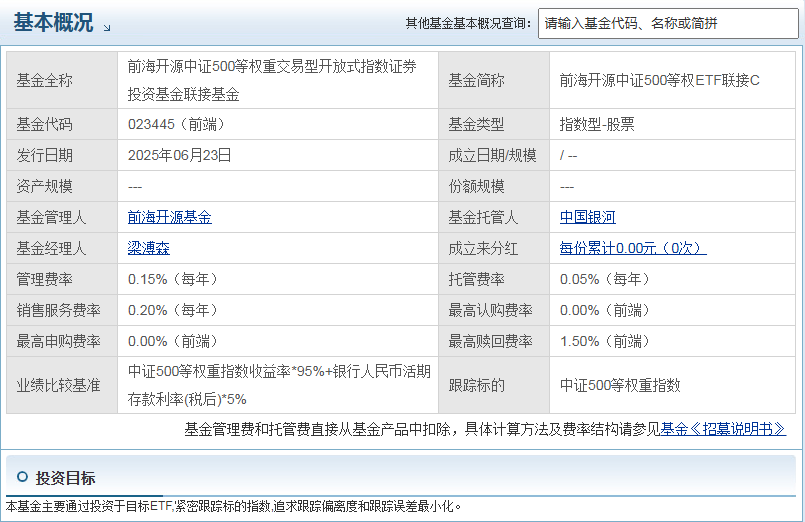This screenshot has height=522, width=805.
Task: Click the sales service fee 0.20%（每年）
Action: coord(173,310)
